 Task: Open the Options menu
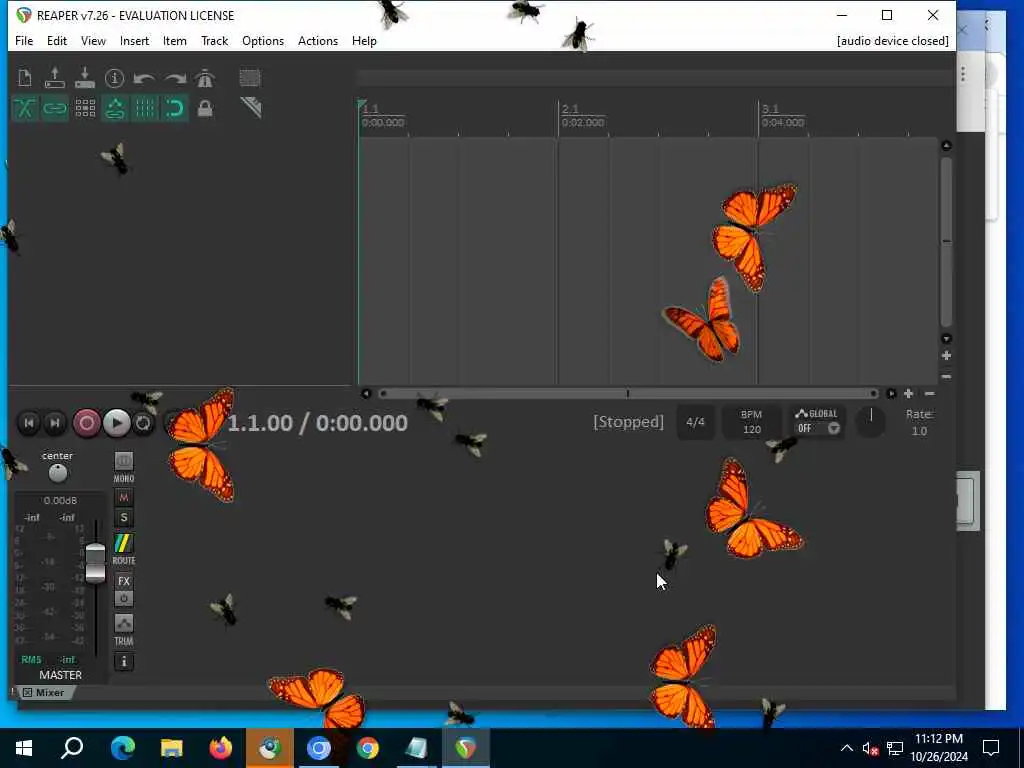tap(263, 40)
